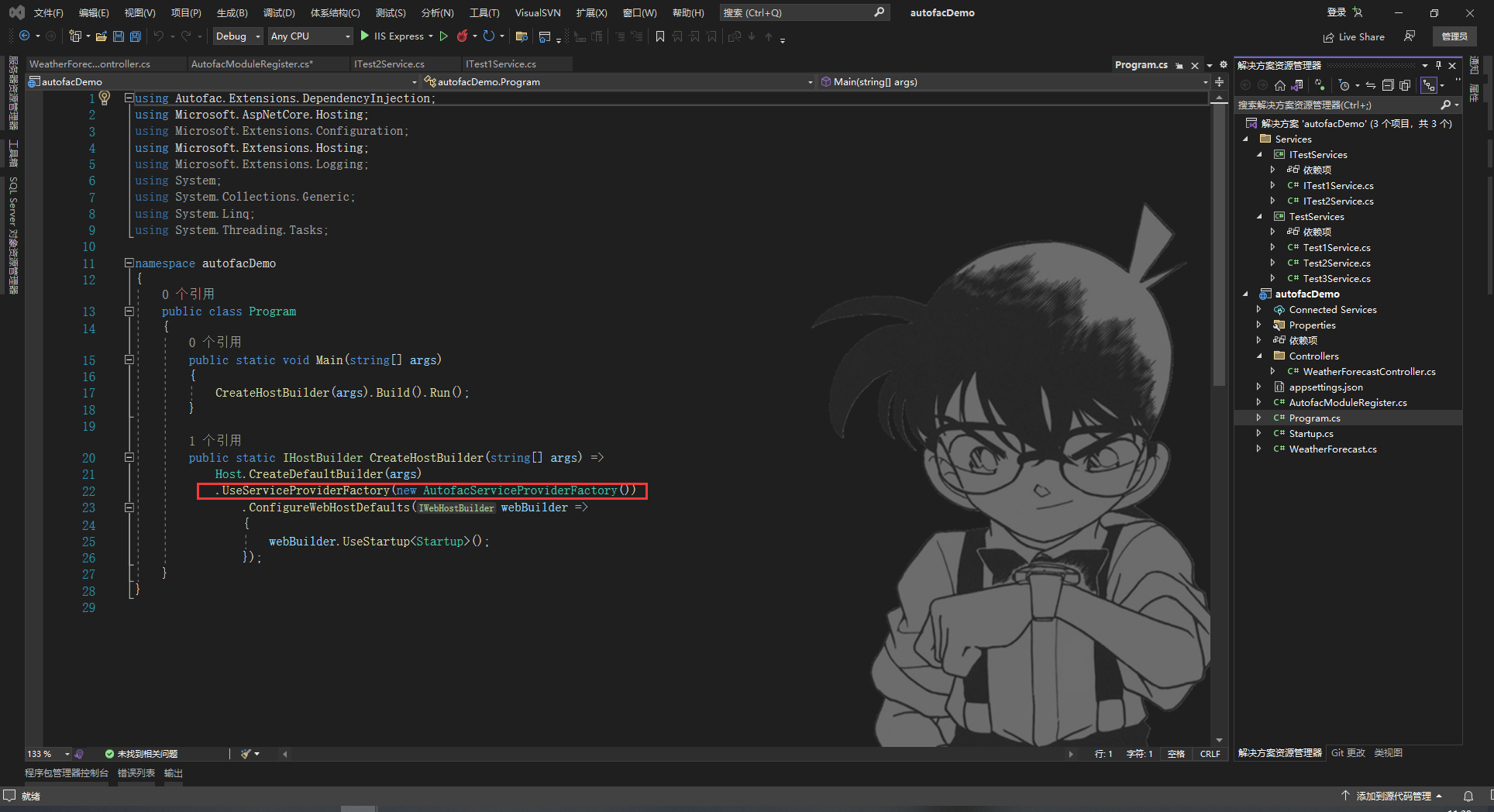
Task: Click the Hot Reload flame icon
Action: click(x=463, y=36)
